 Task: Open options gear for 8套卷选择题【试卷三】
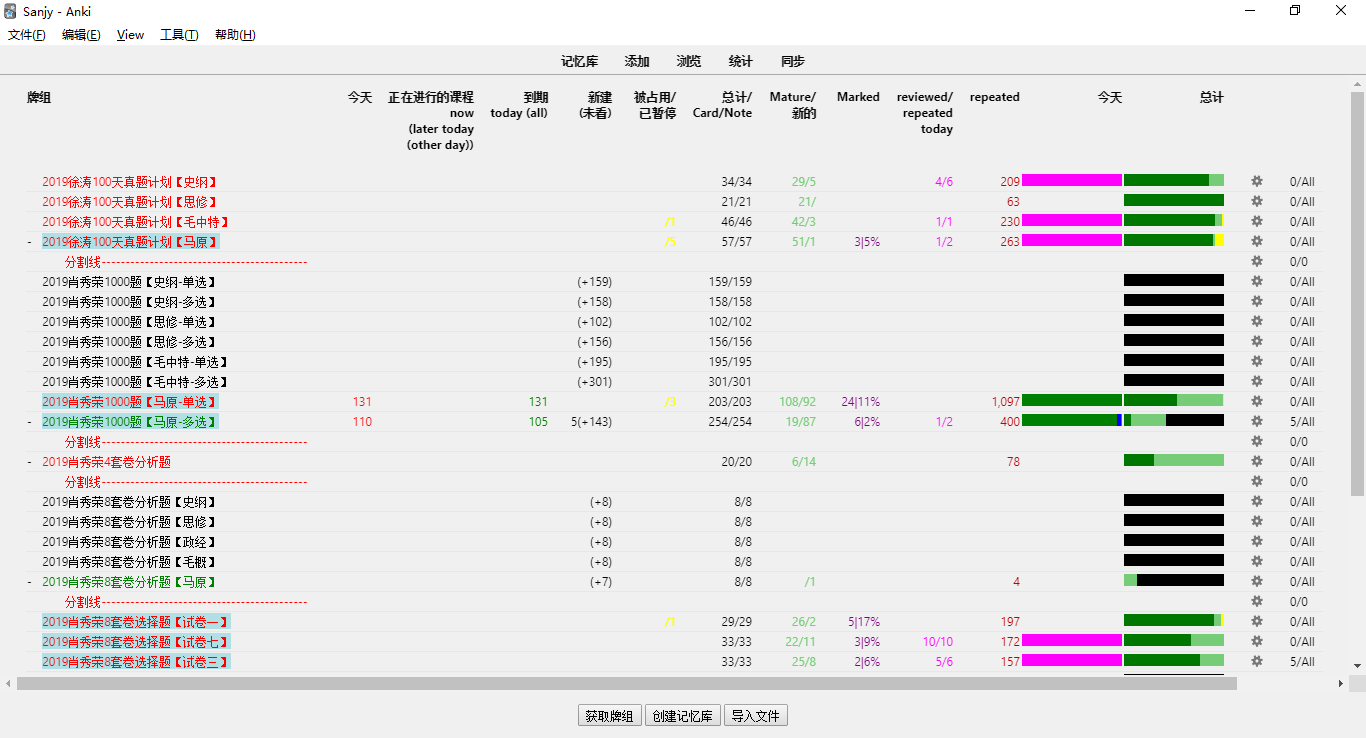click(x=1257, y=661)
